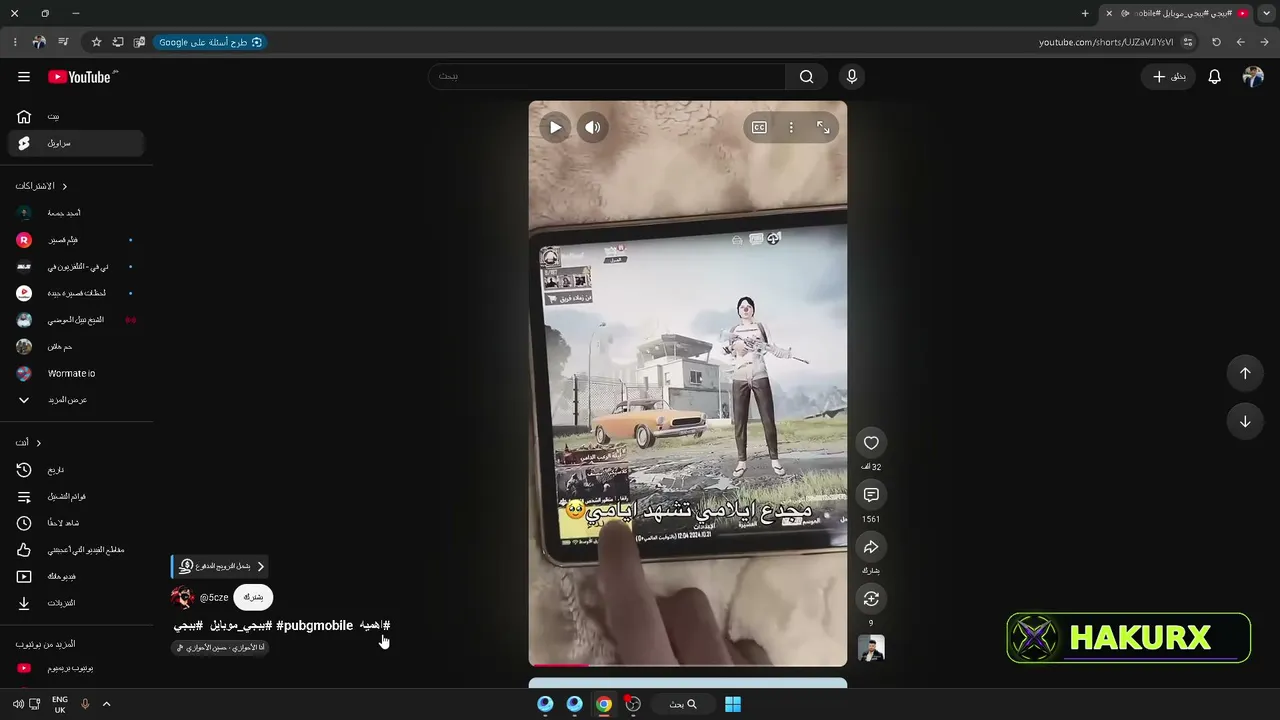Open the أمجد جمعة subscription channel
Viewport: 1280px width, 720px height.
(x=76, y=213)
